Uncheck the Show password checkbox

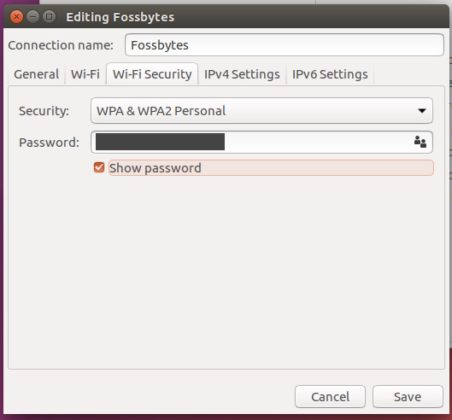click(x=99, y=167)
